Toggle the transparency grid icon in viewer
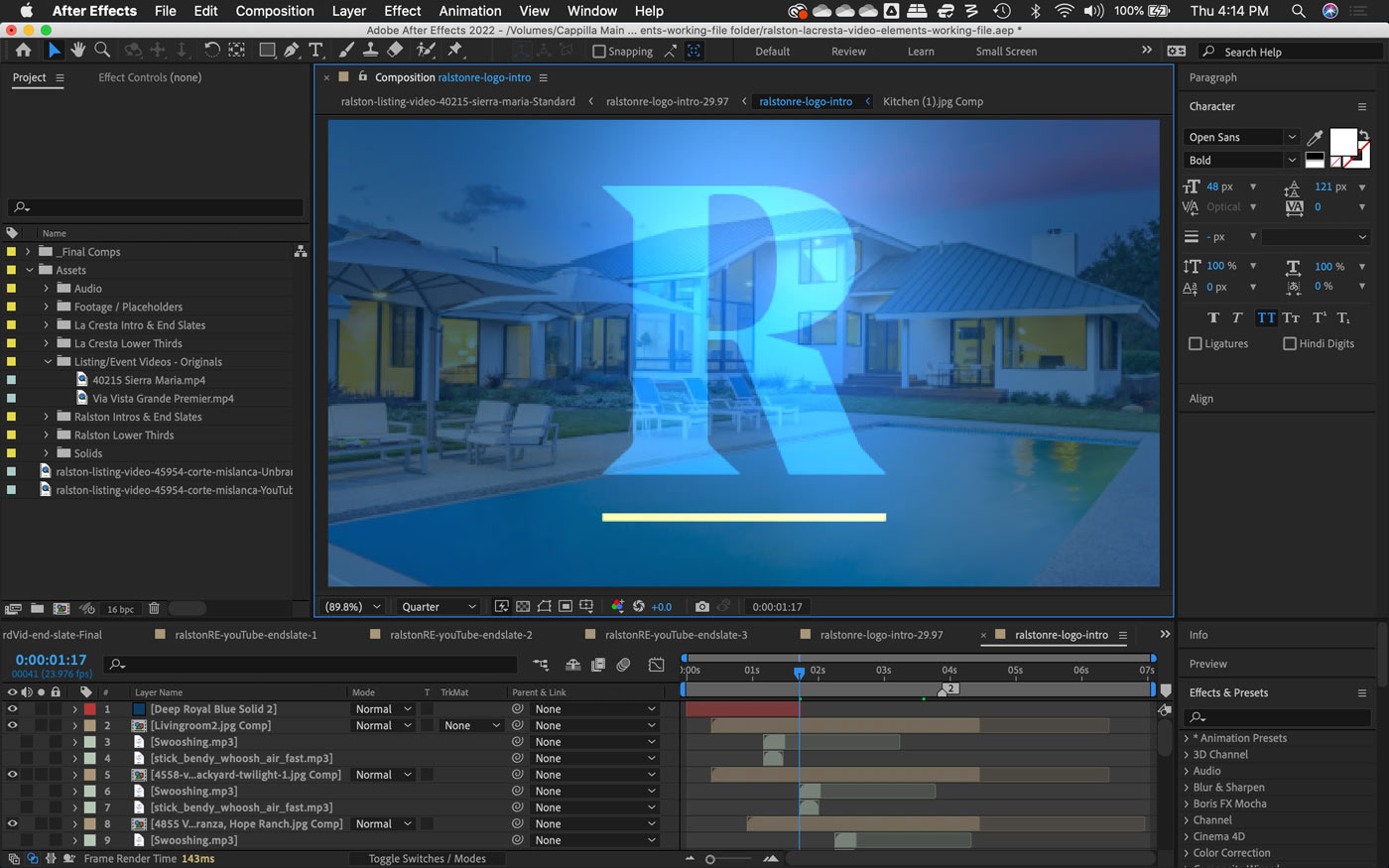The image size is (1389, 868). tap(523, 606)
